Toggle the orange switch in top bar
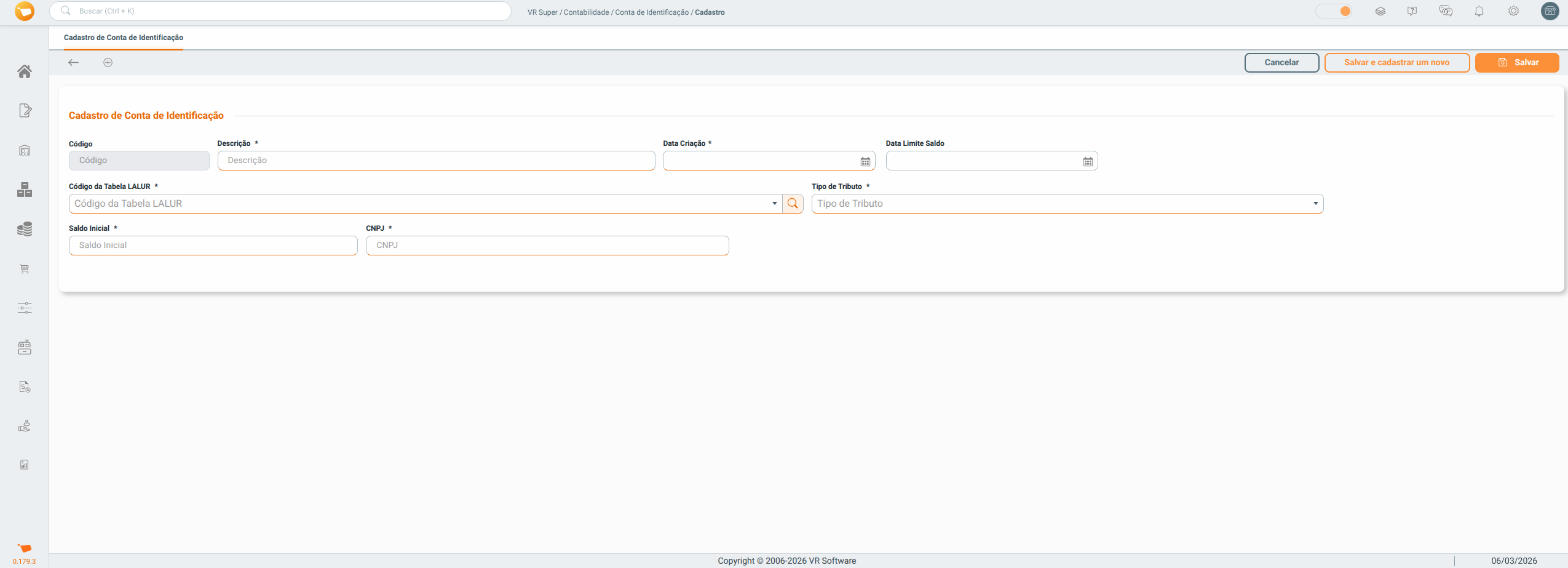This screenshot has height=568, width=1568. [x=1334, y=11]
